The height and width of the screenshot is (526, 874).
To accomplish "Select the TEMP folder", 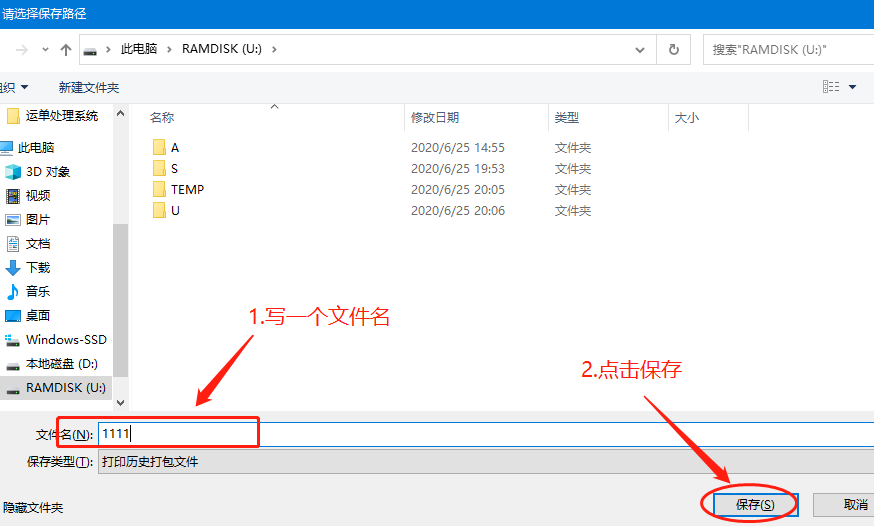I will pos(187,189).
